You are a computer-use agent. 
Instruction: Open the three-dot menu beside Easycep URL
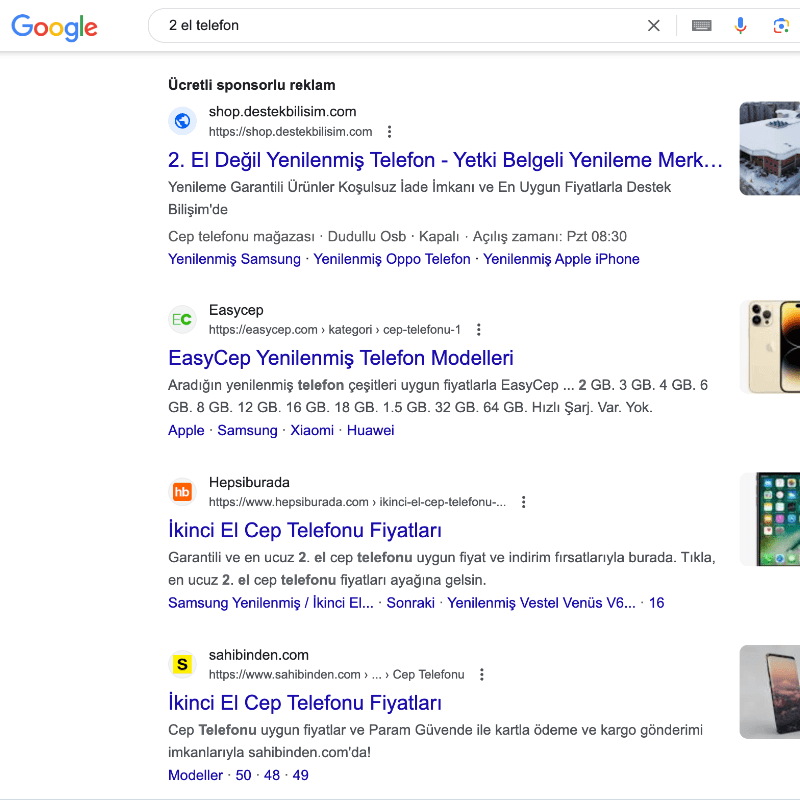click(479, 330)
